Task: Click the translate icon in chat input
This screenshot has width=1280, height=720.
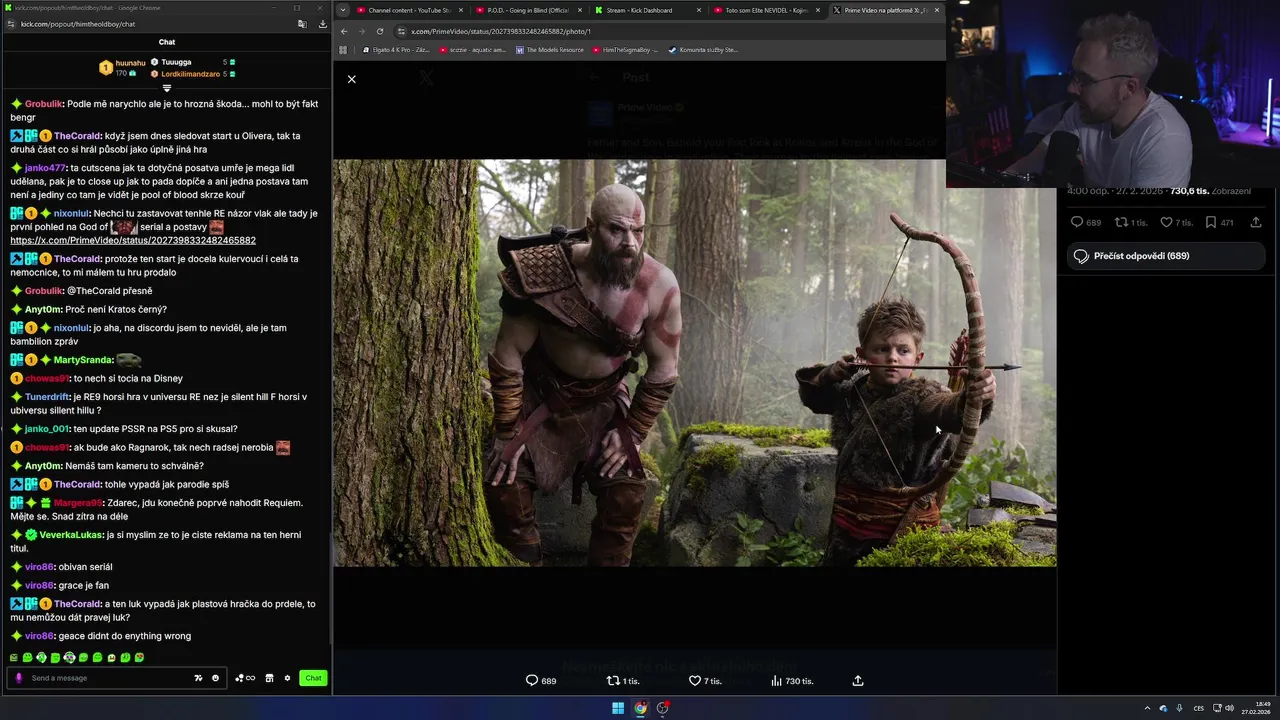Action: pos(198,678)
